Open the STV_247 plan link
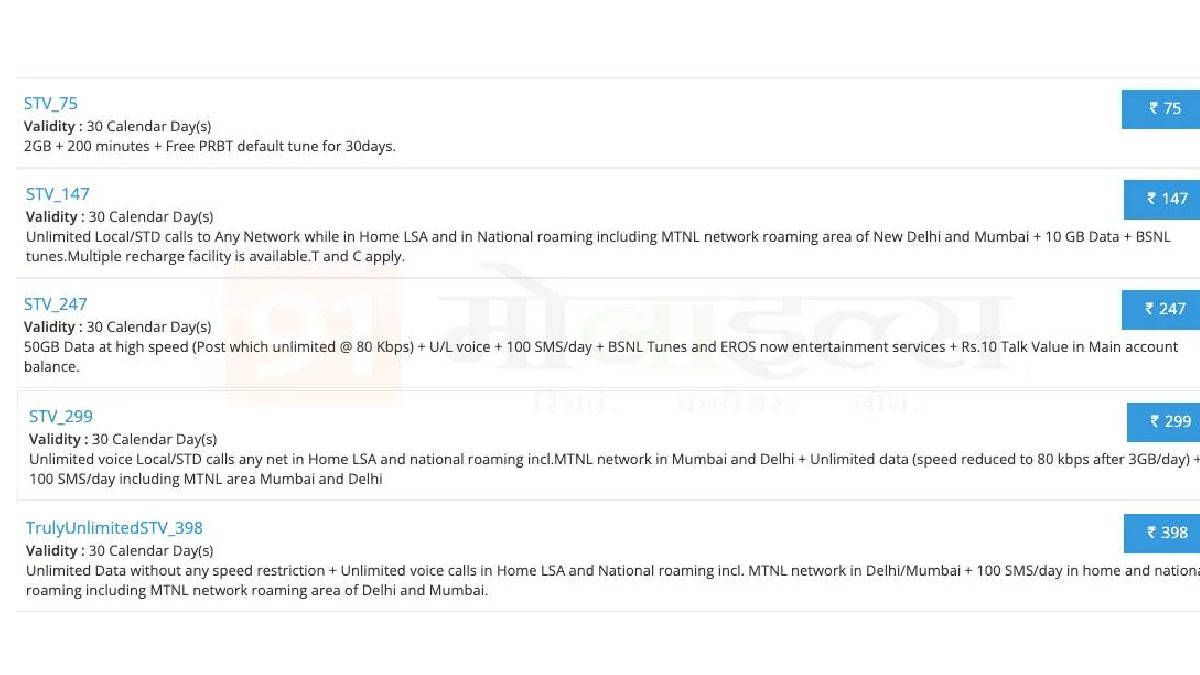This screenshot has height=675, width=1200. [x=56, y=304]
